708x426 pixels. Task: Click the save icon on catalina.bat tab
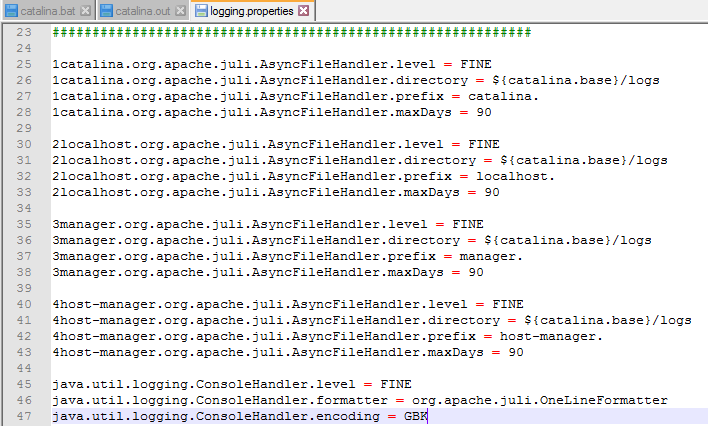click(x=11, y=11)
